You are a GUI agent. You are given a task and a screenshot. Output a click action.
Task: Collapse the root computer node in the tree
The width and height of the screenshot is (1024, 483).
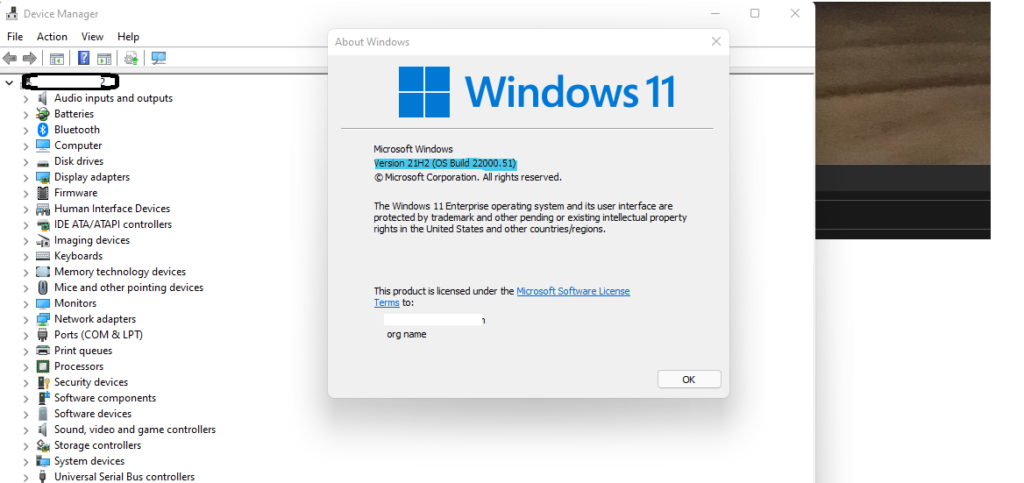click(9, 82)
